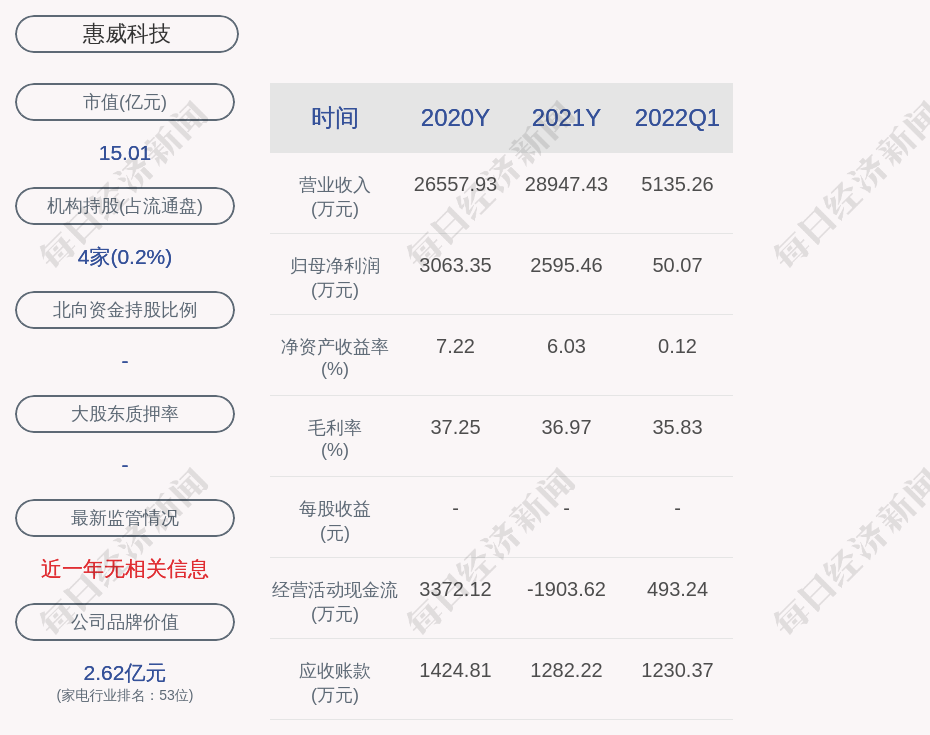Click the 2021Y cash flow value -1903.62
The height and width of the screenshot is (735, 930).
(x=566, y=589)
